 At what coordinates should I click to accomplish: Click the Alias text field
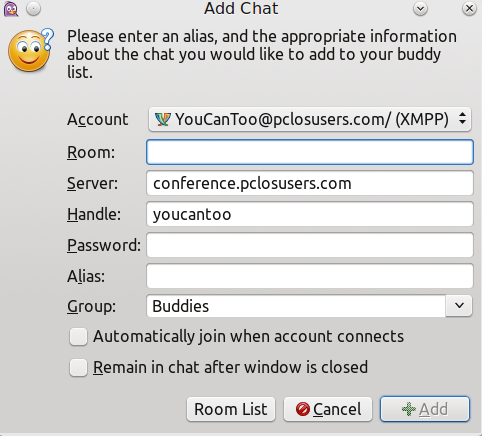310,276
